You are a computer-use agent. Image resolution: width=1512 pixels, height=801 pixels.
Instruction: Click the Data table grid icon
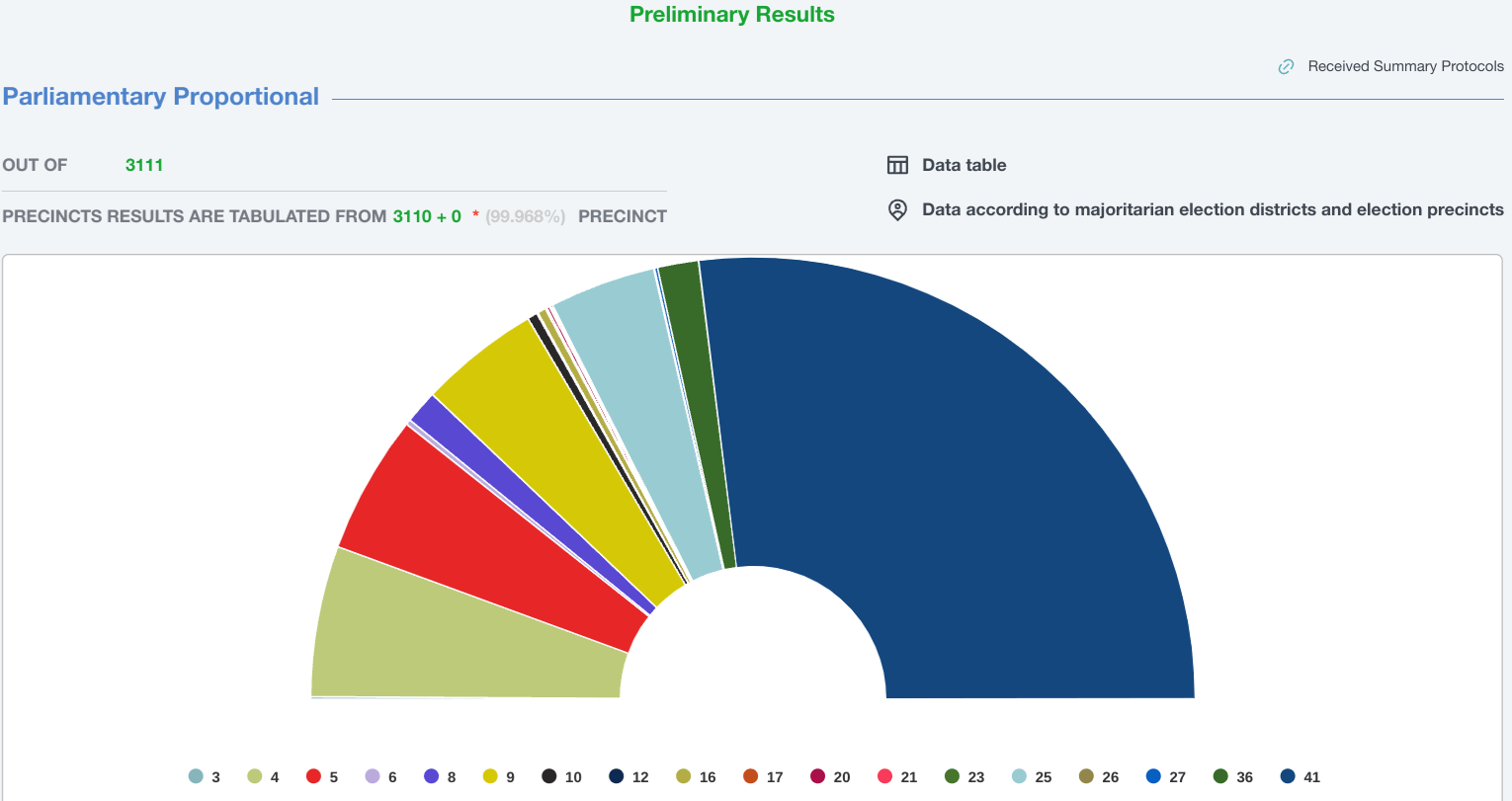897,165
